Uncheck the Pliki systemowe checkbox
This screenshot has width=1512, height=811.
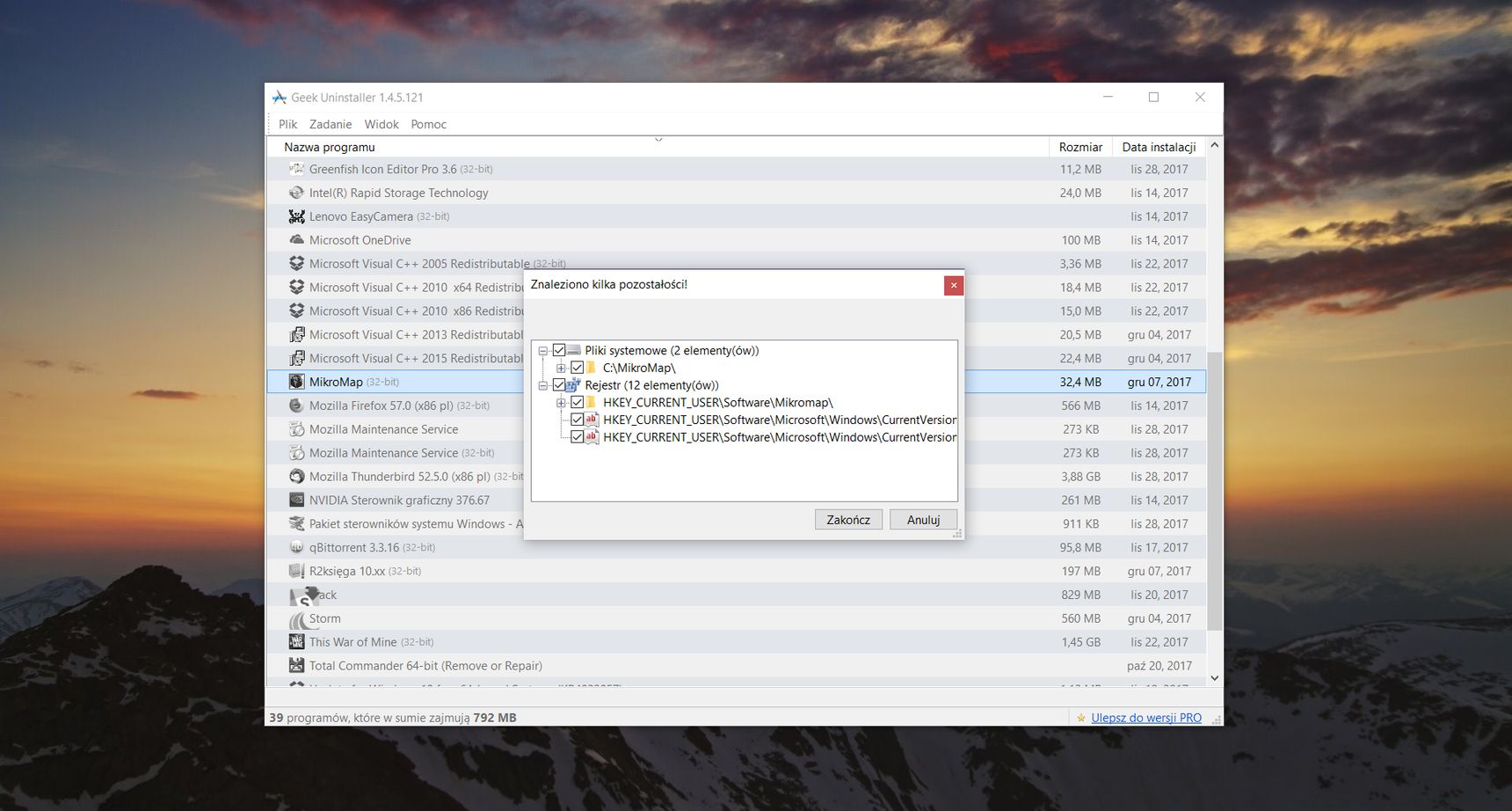(x=559, y=350)
